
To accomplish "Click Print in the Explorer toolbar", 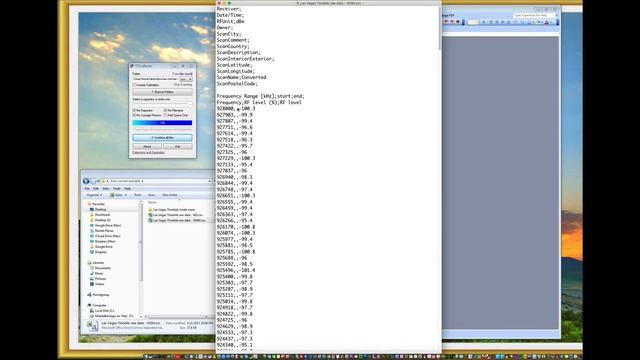I will 138,195.
